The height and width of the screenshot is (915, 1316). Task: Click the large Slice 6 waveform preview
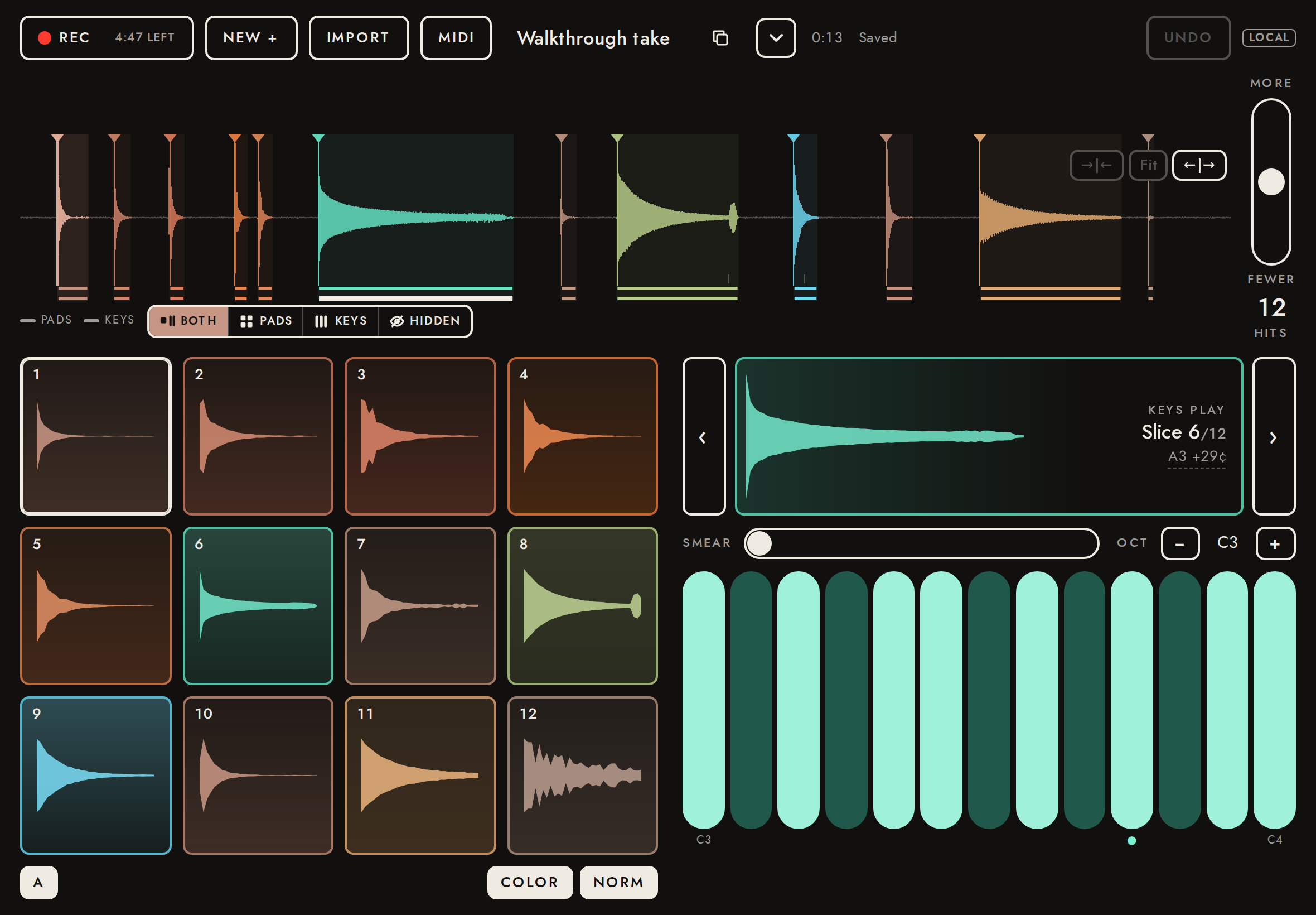pyautogui.click(x=989, y=436)
